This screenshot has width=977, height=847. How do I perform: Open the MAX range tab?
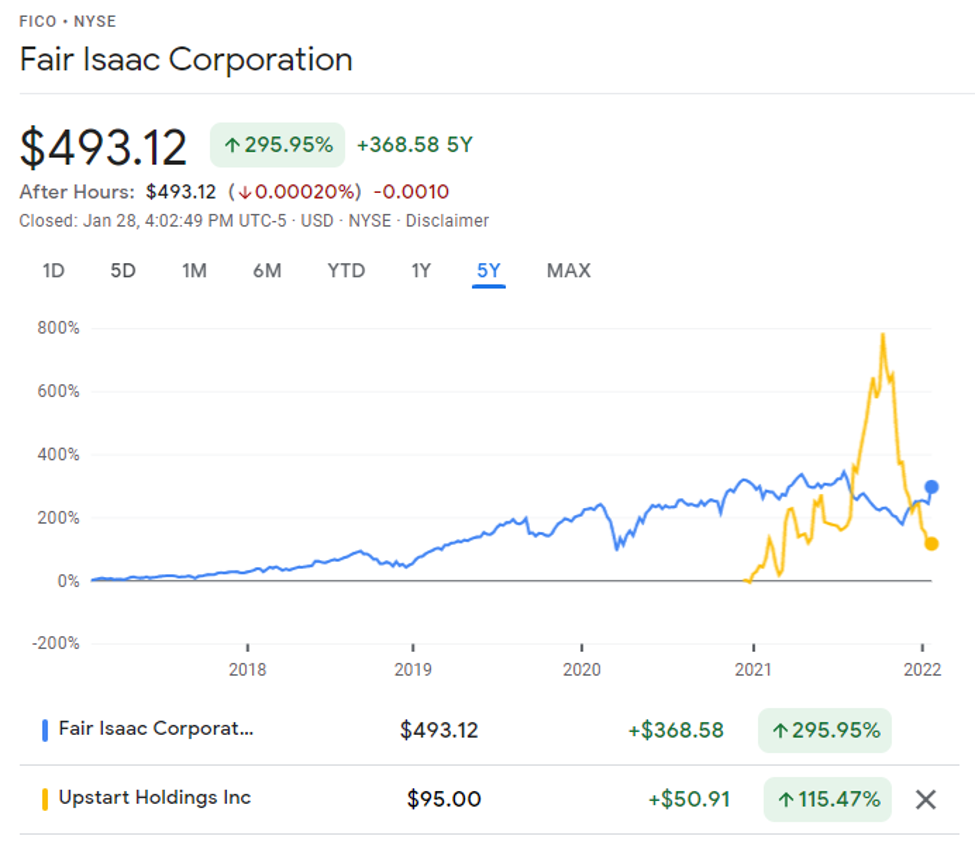[569, 271]
